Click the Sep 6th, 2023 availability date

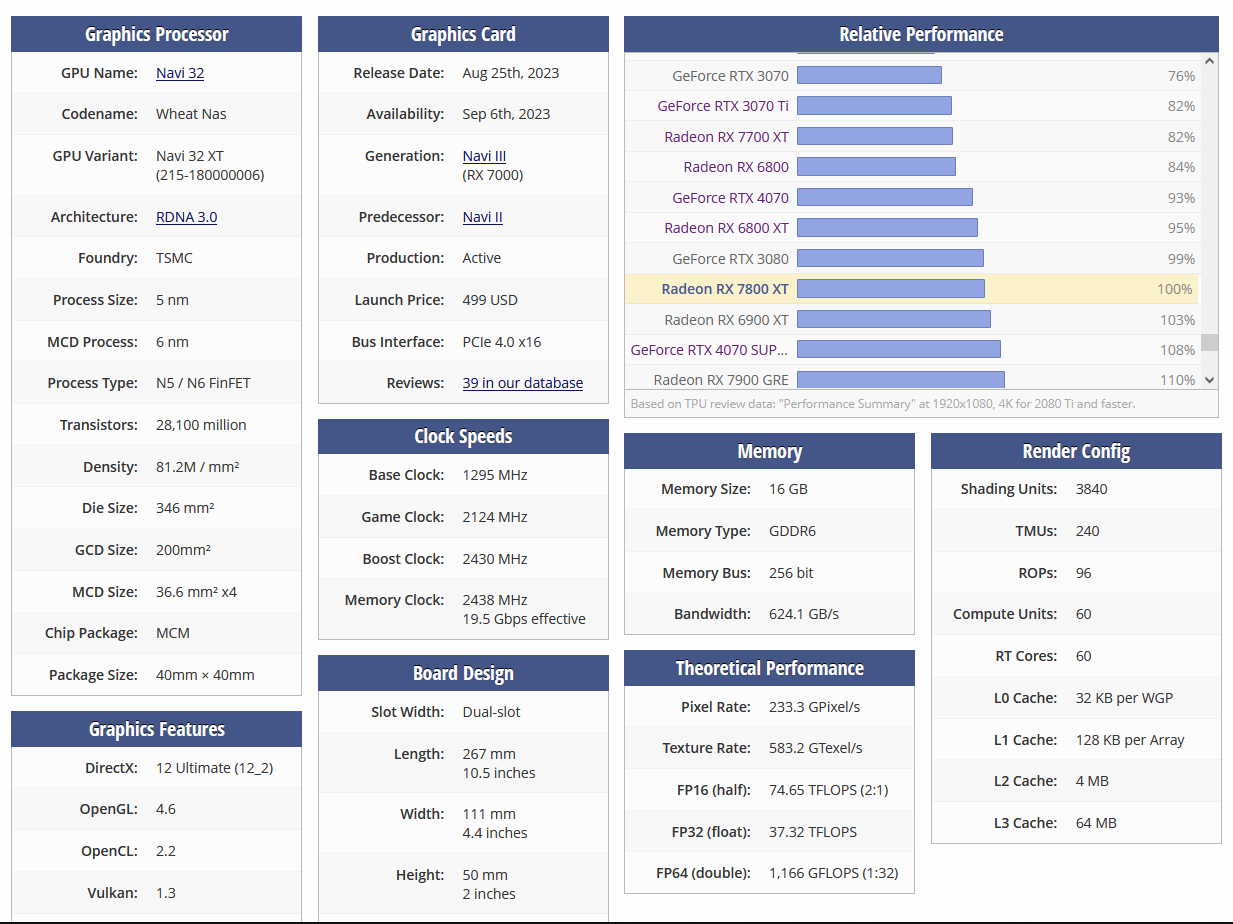point(506,114)
